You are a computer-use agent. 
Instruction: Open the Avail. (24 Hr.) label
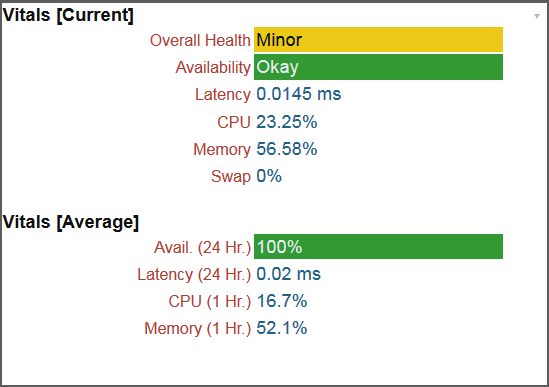pos(202,248)
